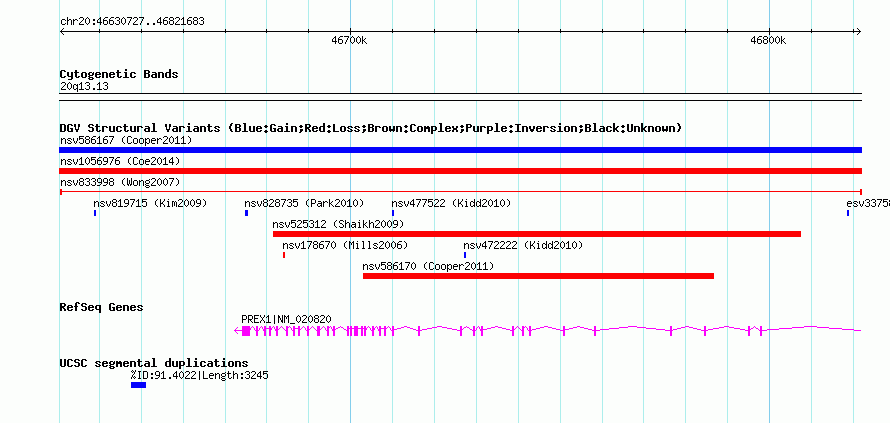The width and height of the screenshot is (890, 423).
Task: Select the nsv828735 (Park2010) blue marker
Action: pyautogui.click(x=246, y=213)
